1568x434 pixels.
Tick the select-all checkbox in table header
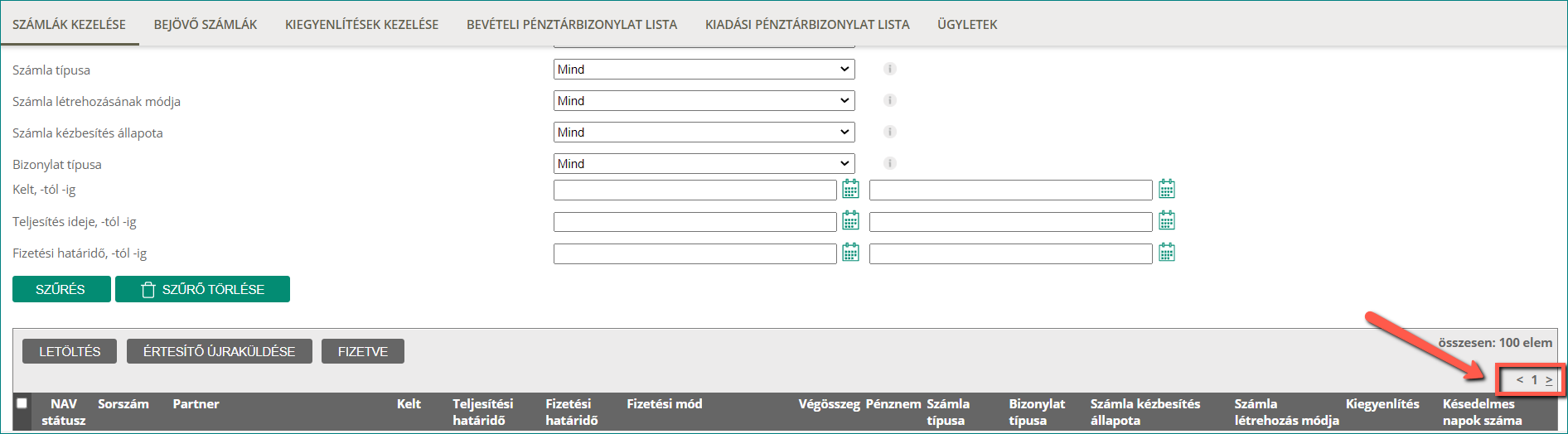[22, 403]
